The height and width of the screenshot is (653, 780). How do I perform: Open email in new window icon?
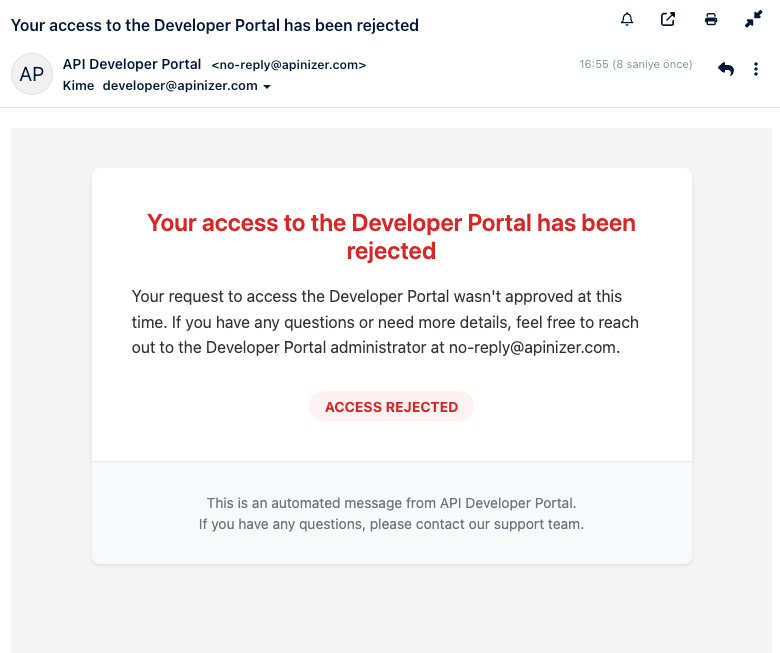668,19
